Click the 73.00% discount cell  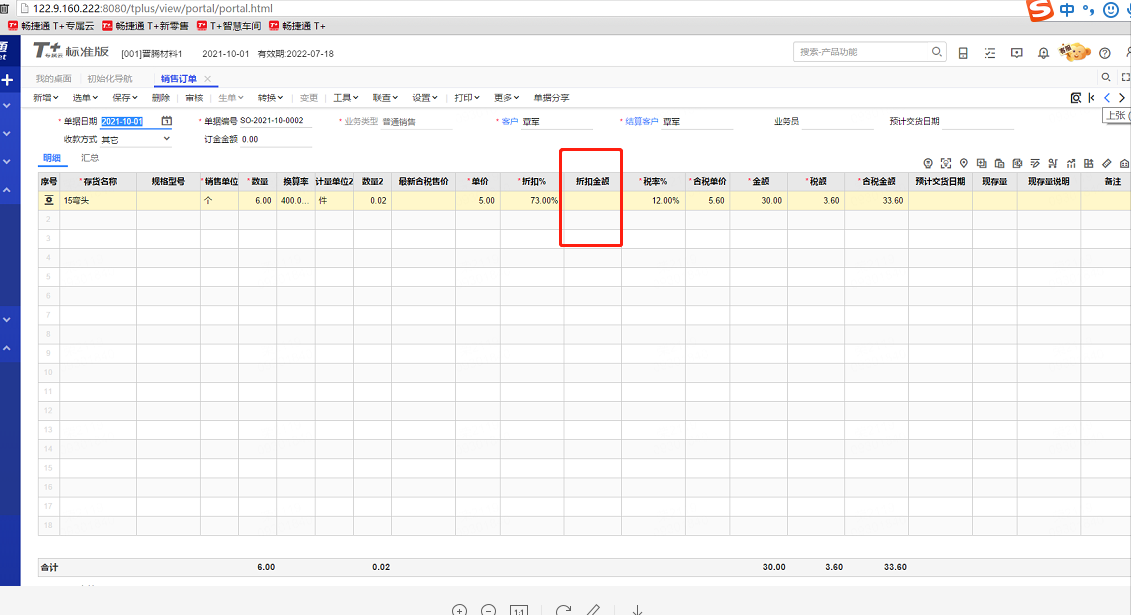coord(532,200)
